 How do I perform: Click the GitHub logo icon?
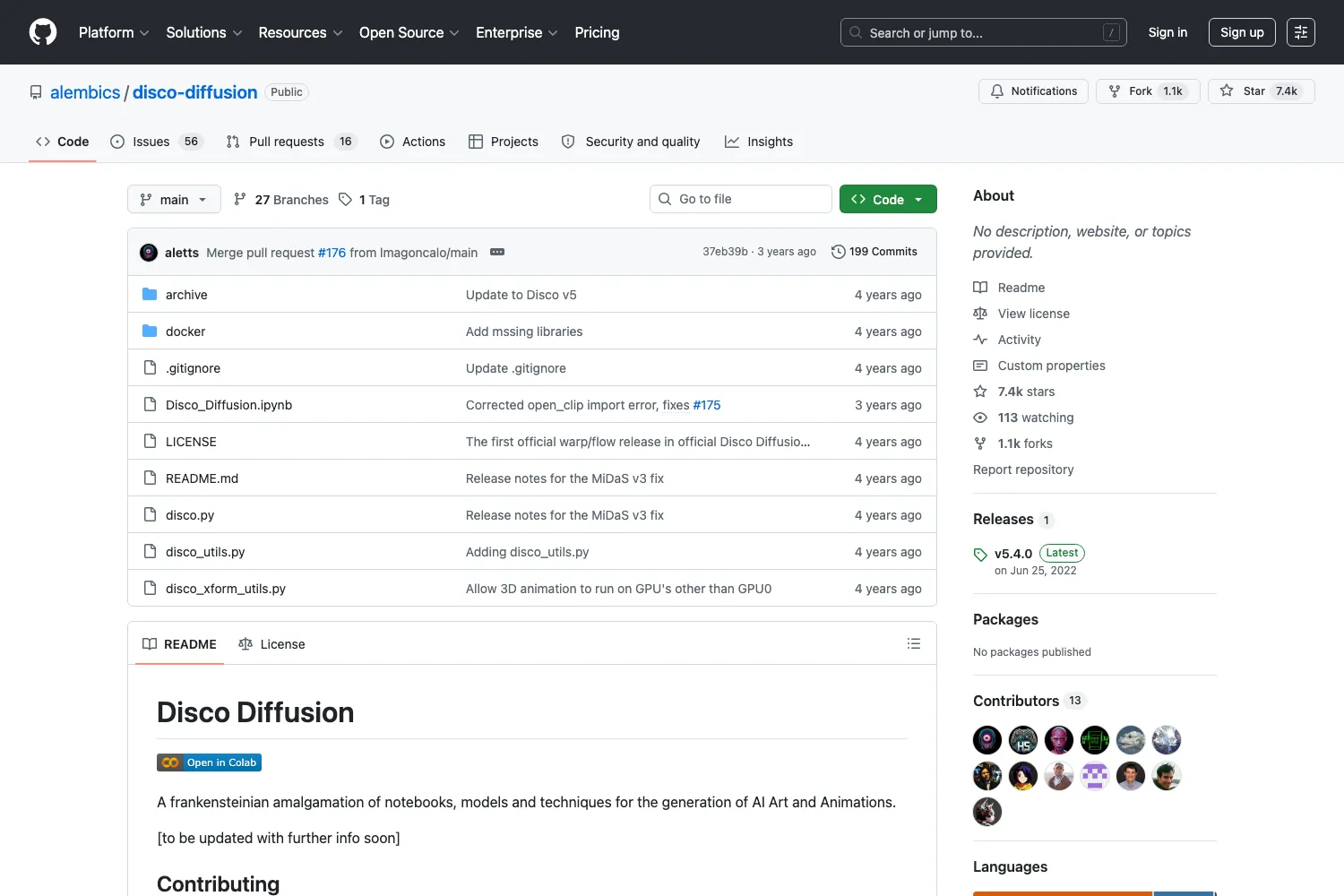point(43,32)
